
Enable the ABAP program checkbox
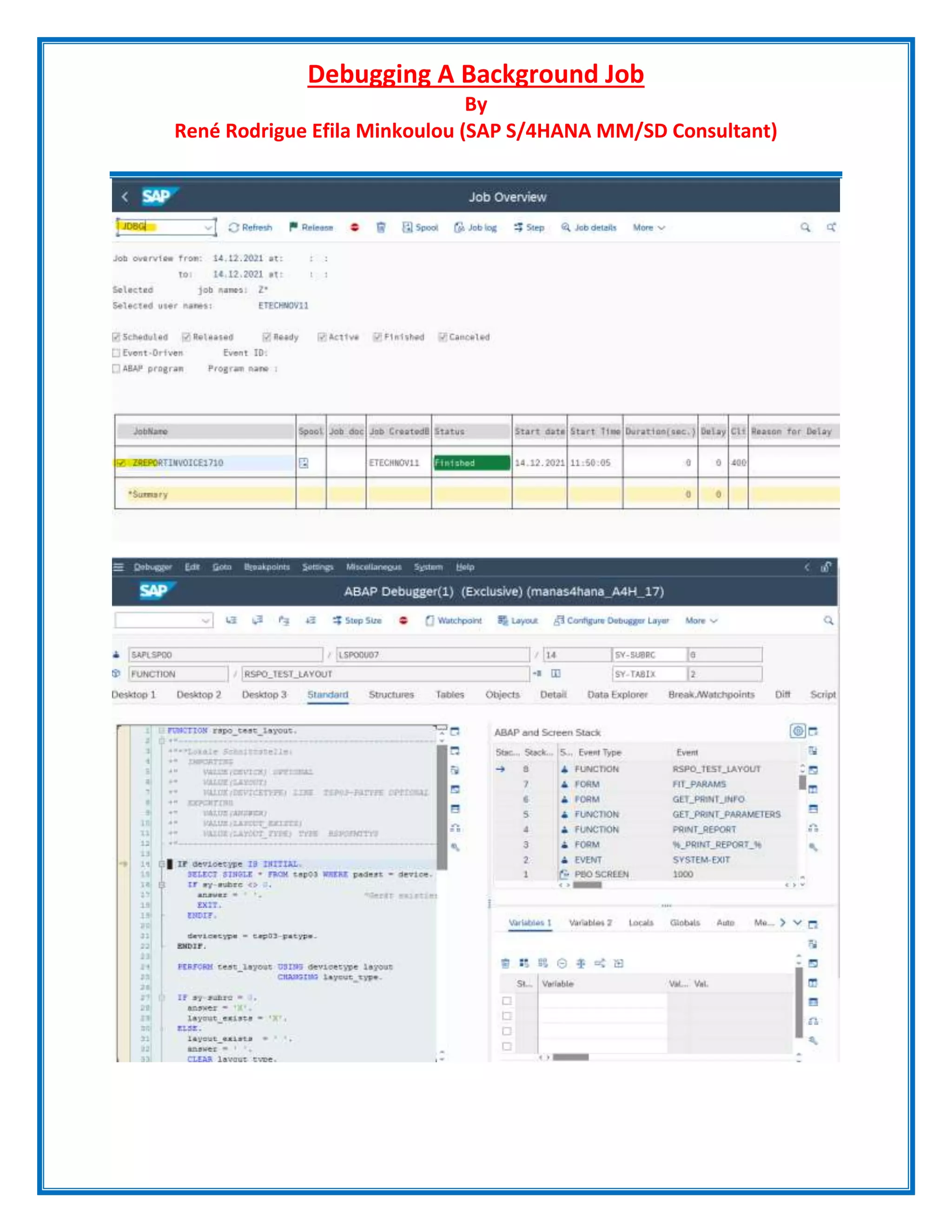coord(116,368)
